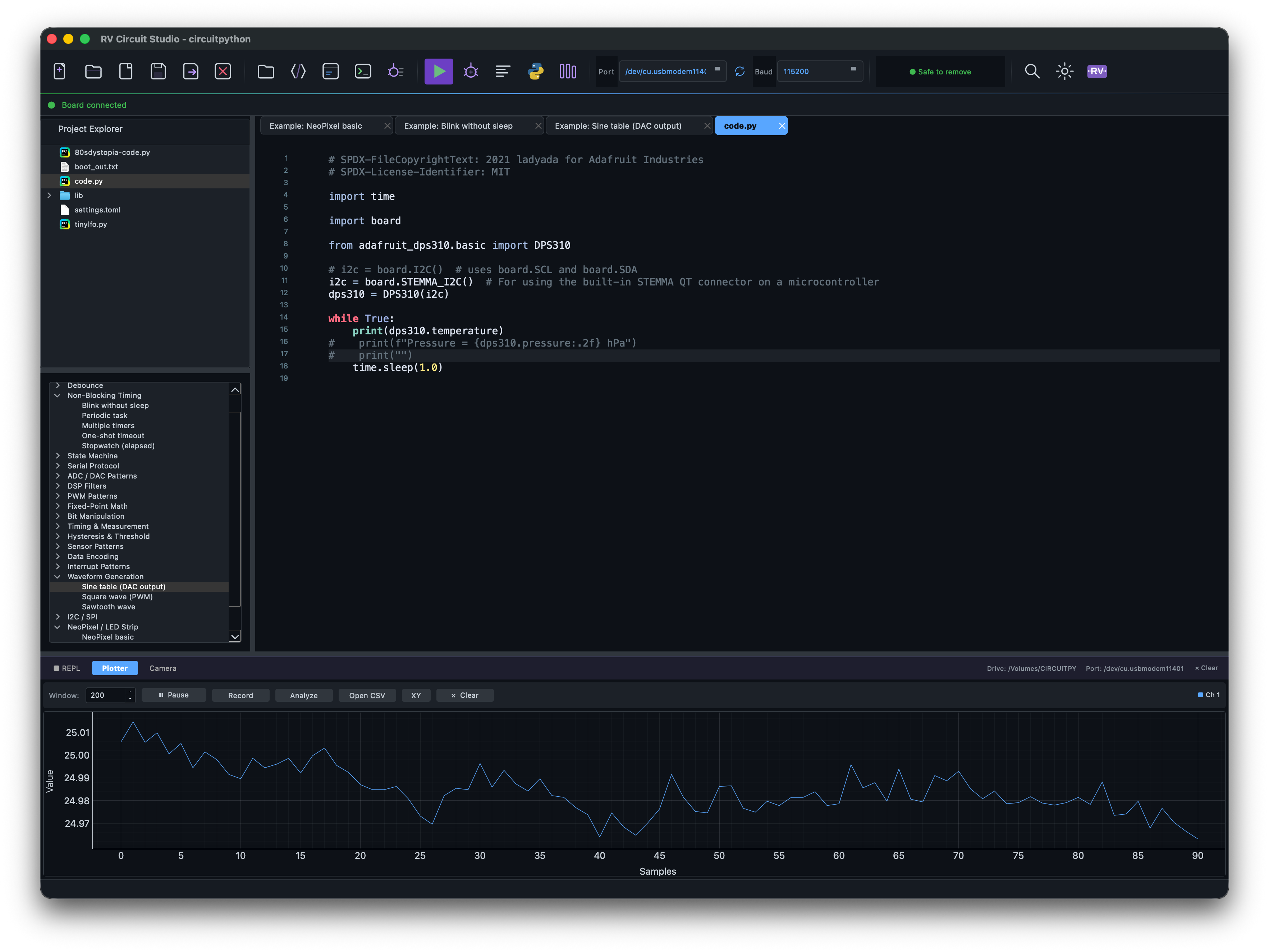Image resolution: width=1269 pixels, height=952 pixels.
Task: Click the Safe to remove status
Action: click(940, 72)
